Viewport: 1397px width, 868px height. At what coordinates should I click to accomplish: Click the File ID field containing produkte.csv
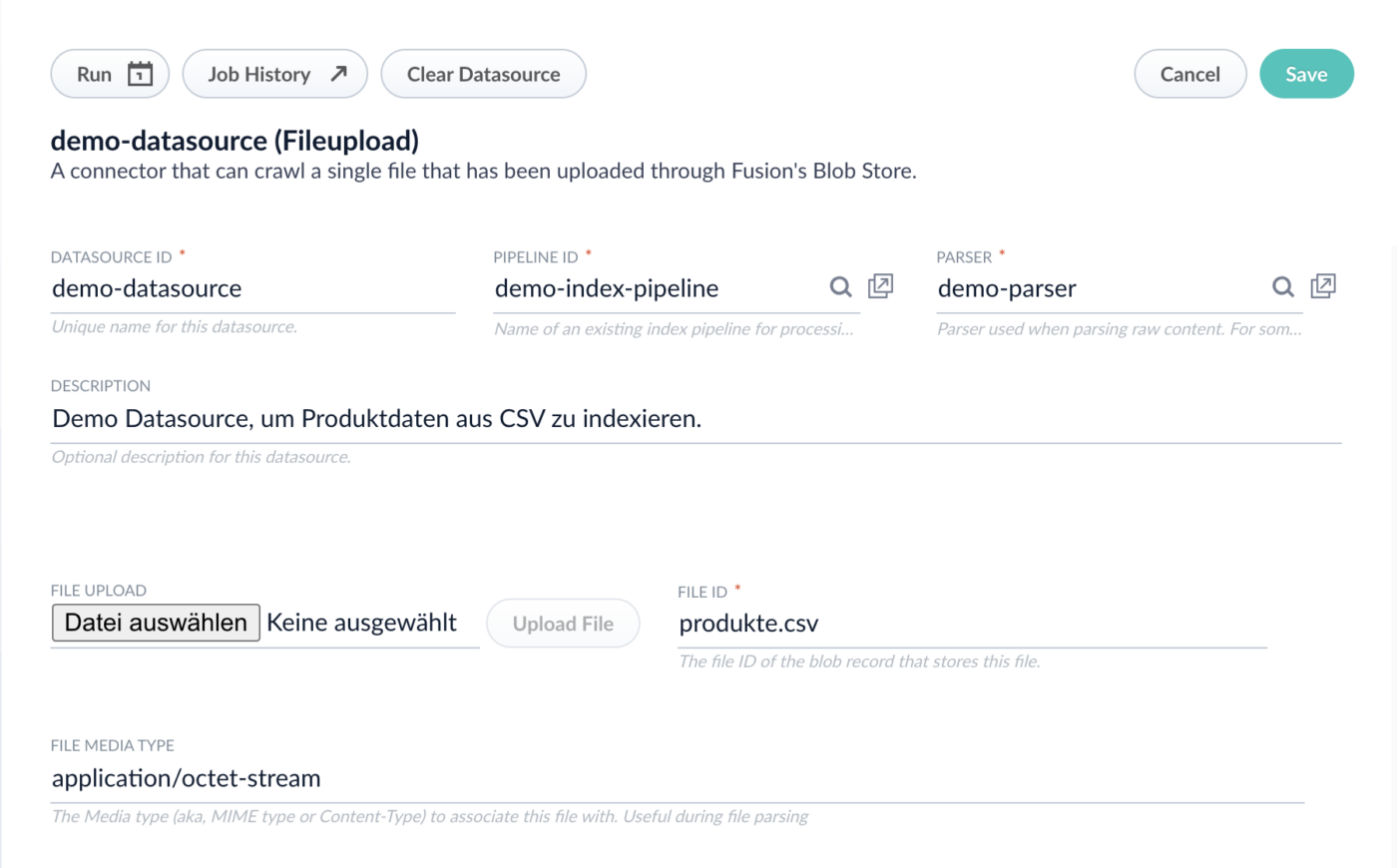(971, 624)
